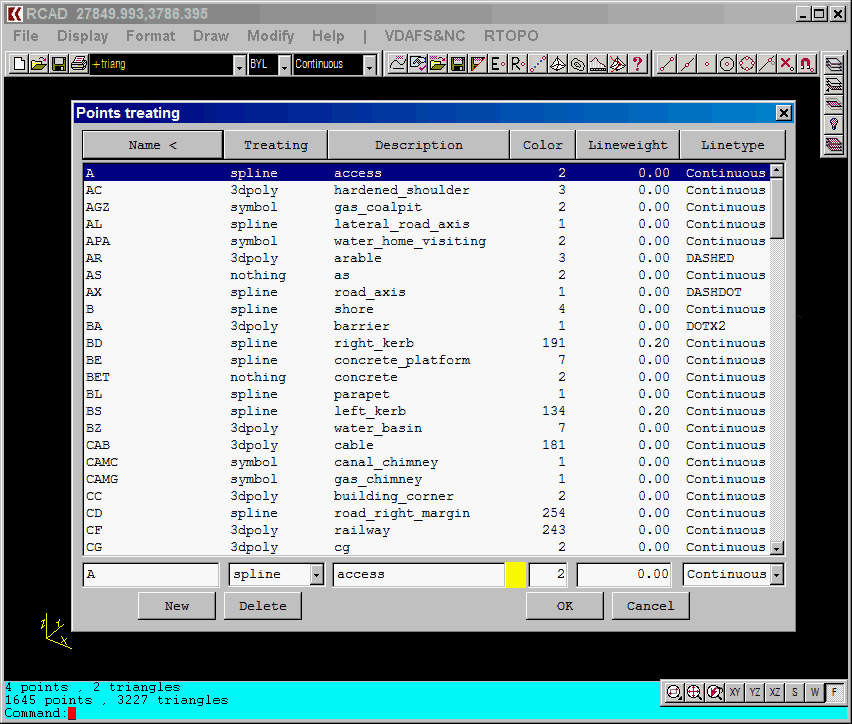Click the yellow color swatch in the dialog

(x=517, y=574)
